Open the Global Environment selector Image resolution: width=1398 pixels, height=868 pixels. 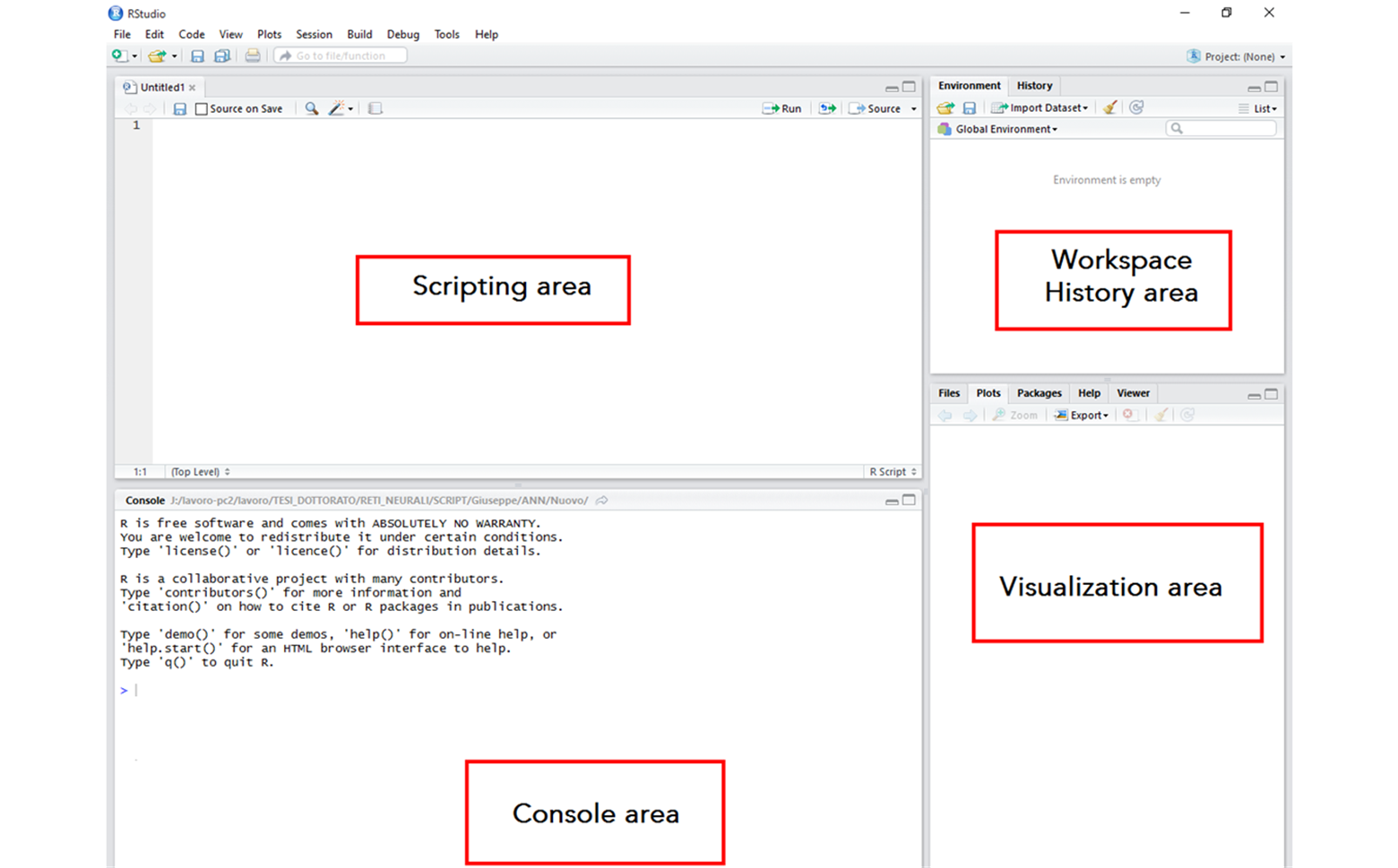pyautogui.click(x=997, y=129)
